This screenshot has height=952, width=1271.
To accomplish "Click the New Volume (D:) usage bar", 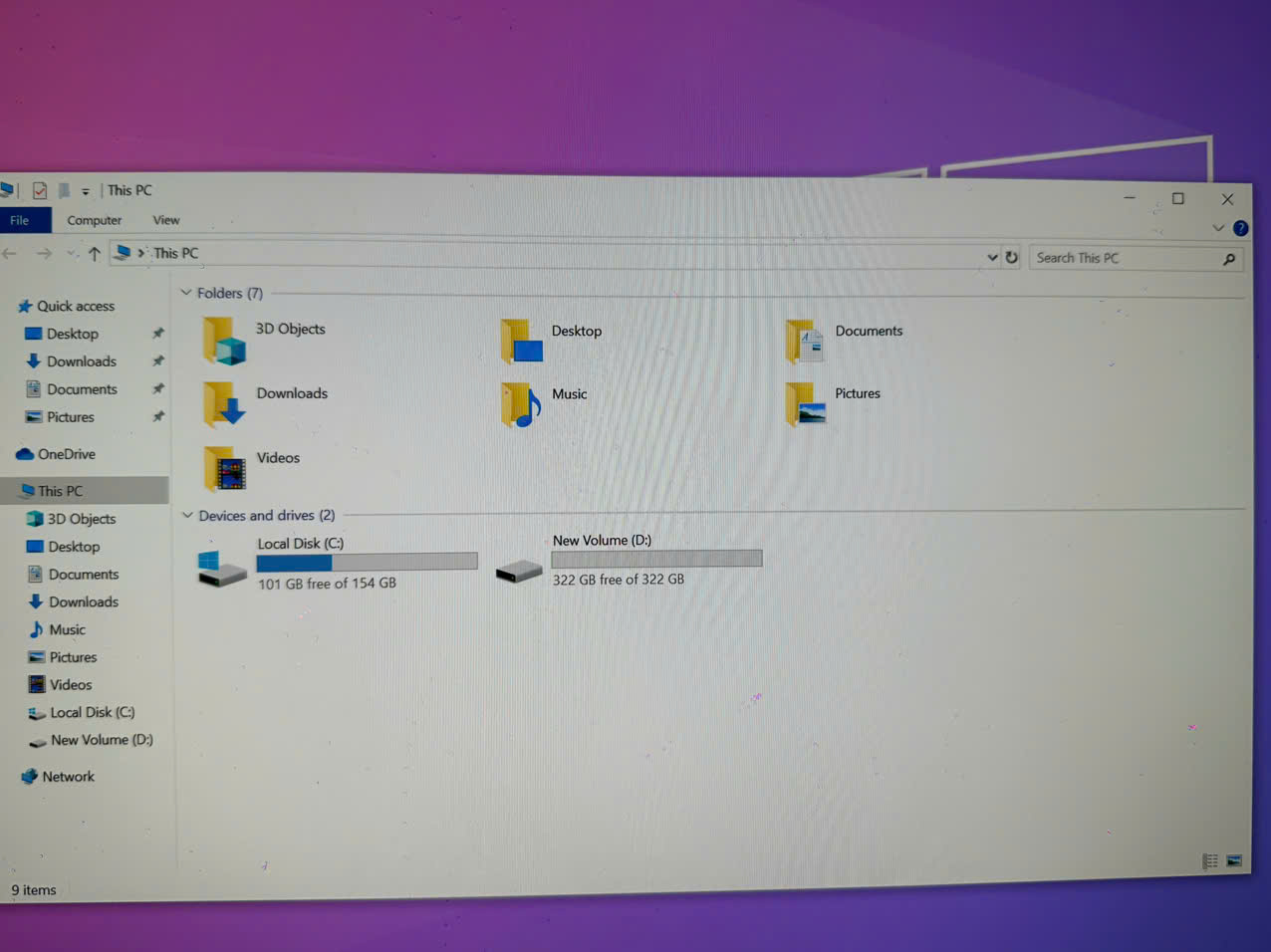I will point(656,559).
